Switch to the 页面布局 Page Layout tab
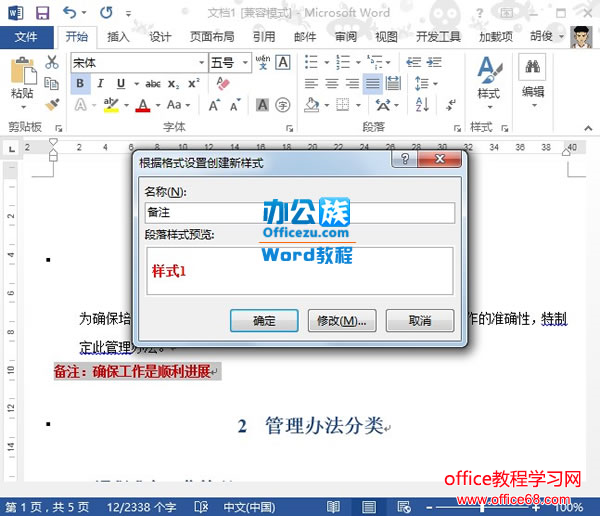Viewport: 600px width, 516px height. [x=212, y=37]
